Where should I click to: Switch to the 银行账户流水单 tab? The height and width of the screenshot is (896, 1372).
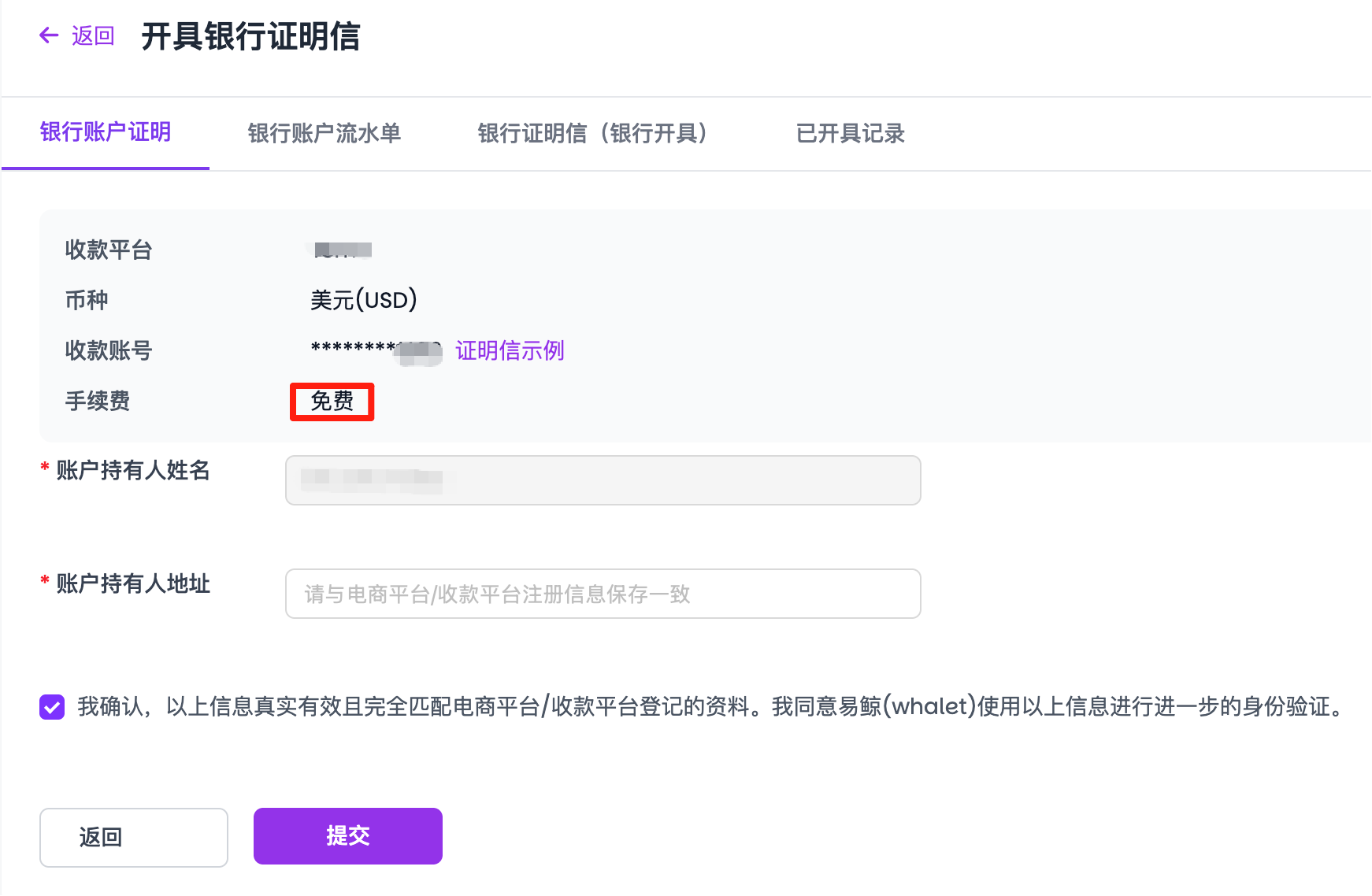[x=324, y=134]
